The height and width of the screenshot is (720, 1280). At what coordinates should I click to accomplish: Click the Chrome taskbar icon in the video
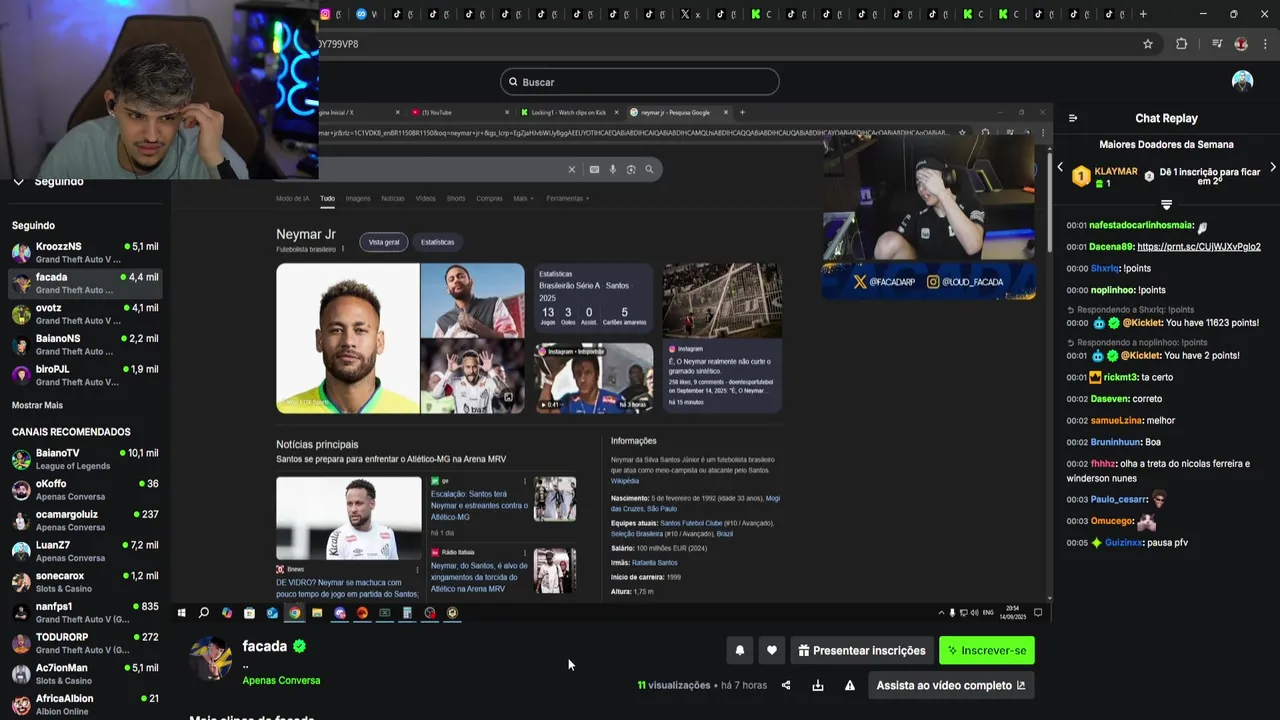point(295,613)
